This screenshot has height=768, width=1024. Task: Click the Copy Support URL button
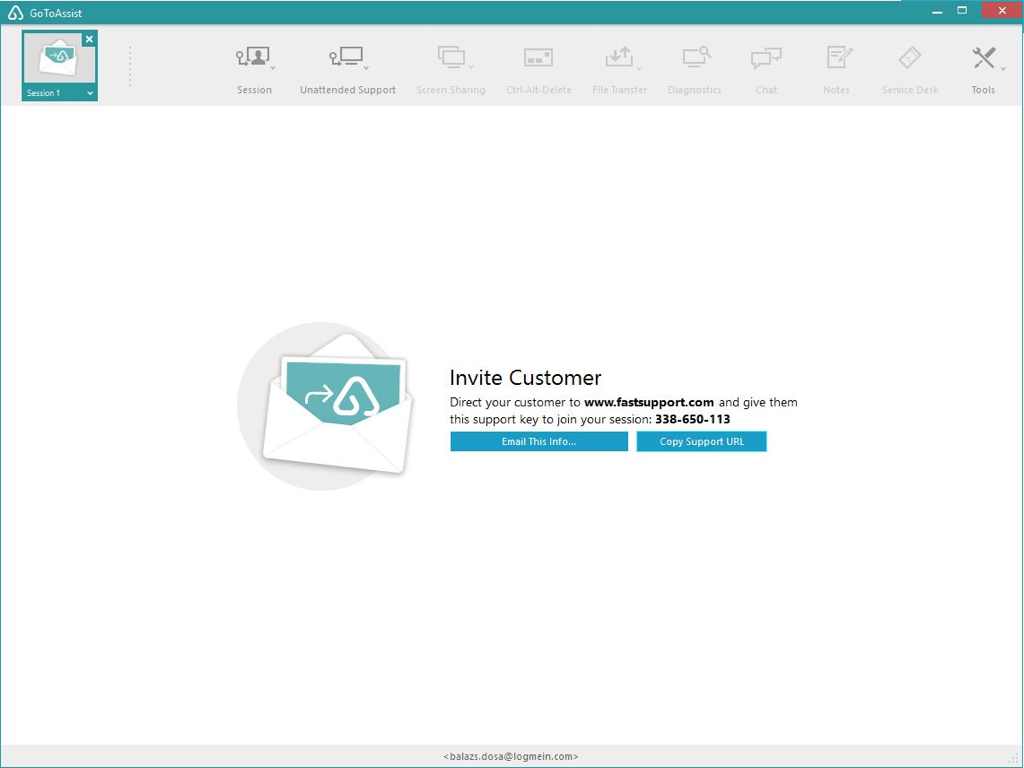coord(701,441)
